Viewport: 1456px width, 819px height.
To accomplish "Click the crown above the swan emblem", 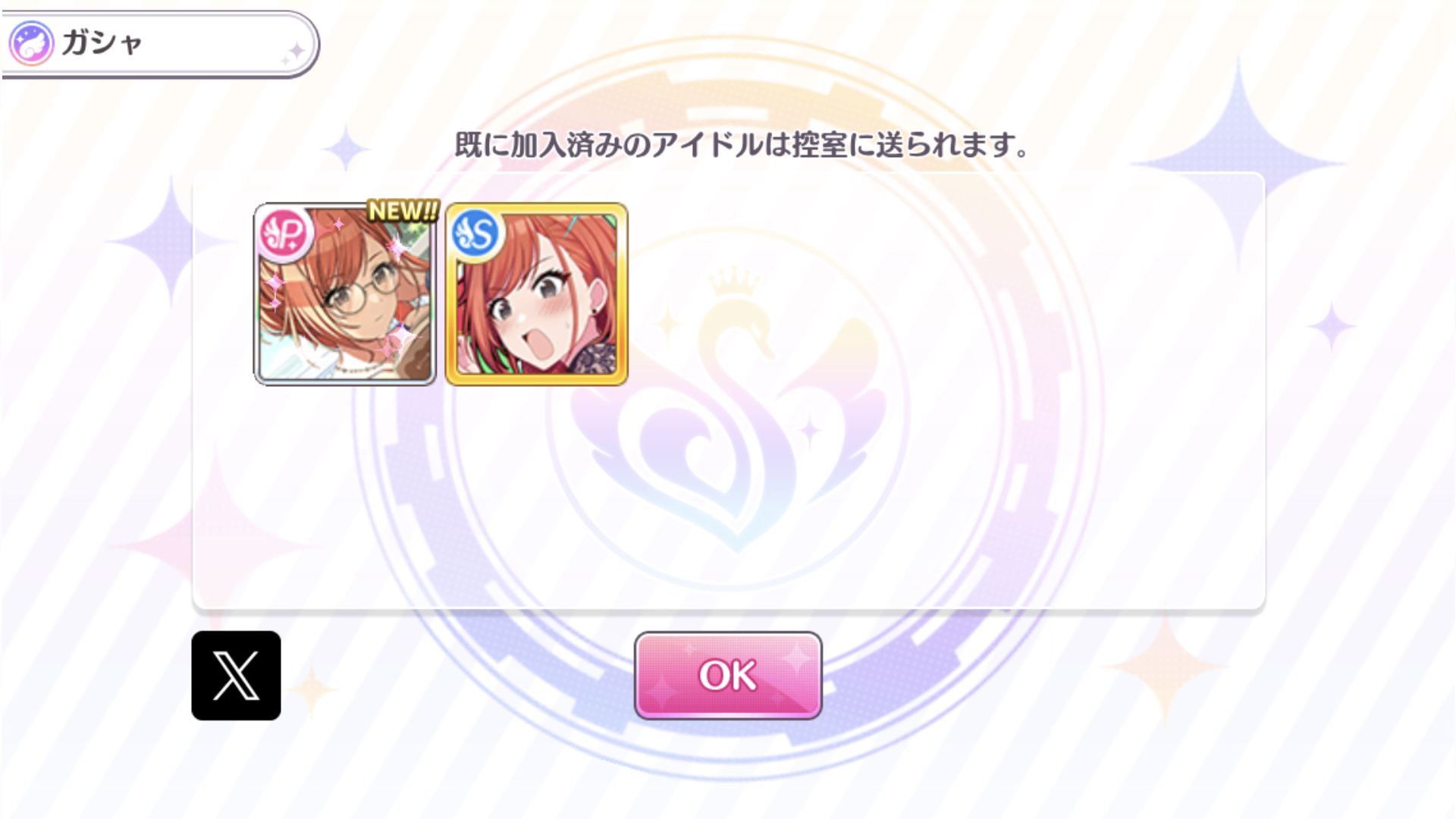I will (733, 282).
